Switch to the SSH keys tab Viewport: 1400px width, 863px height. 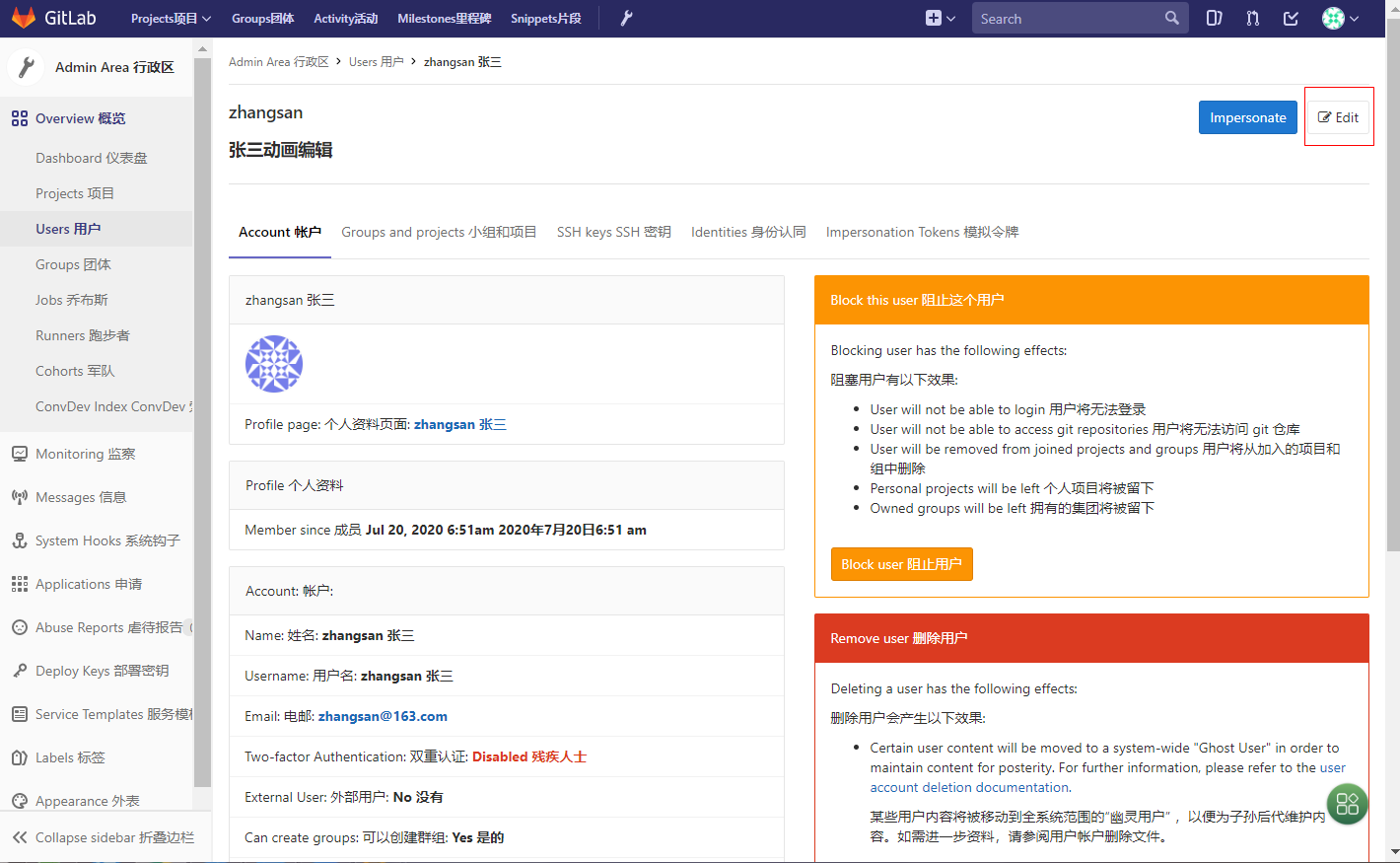point(614,232)
